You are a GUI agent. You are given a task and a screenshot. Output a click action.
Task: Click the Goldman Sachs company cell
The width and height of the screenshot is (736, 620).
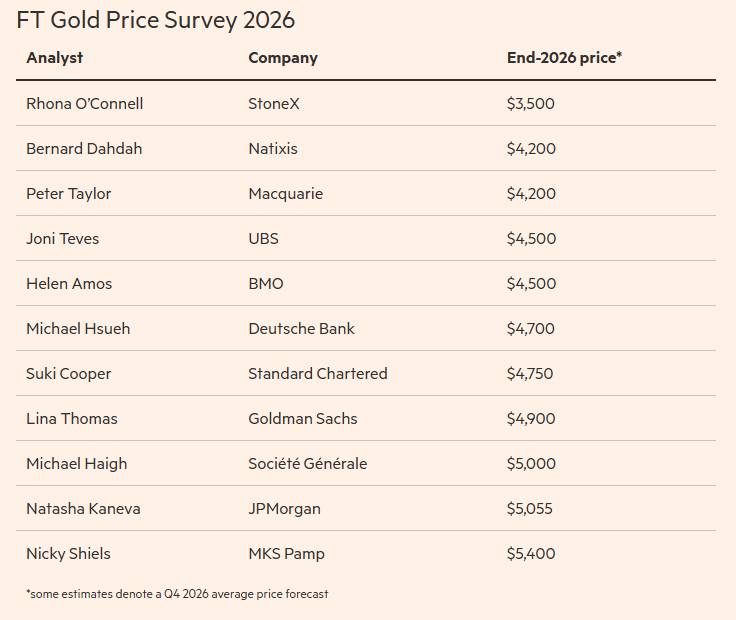(x=302, y=419)
